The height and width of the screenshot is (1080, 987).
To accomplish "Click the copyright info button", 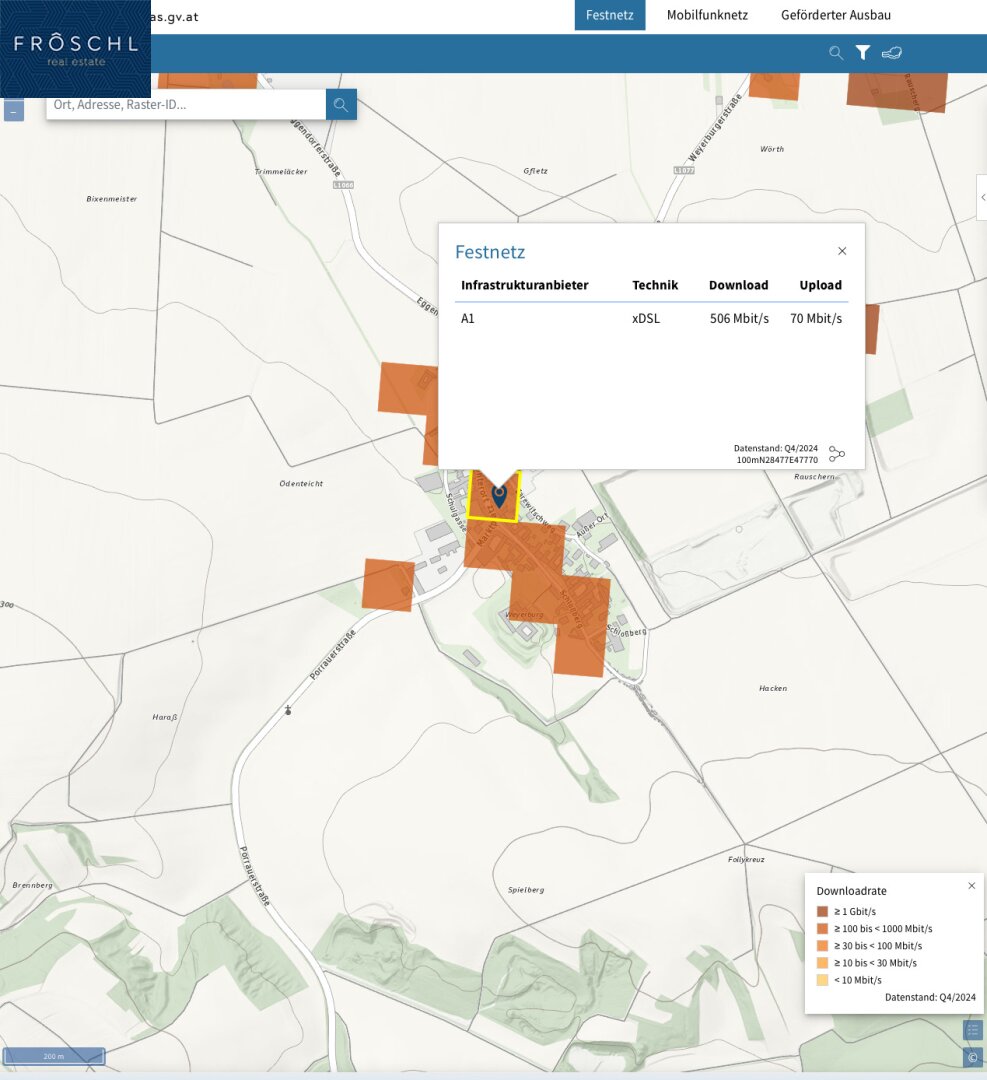I will click(972, 1057).
